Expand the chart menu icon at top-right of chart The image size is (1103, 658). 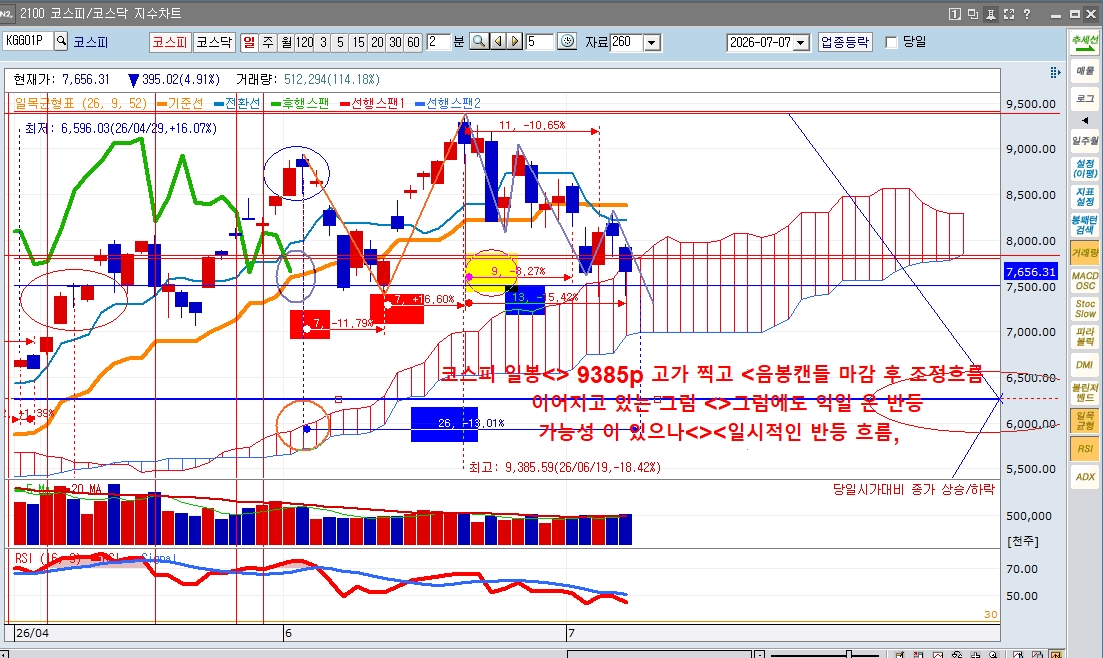click(1055, 72)
